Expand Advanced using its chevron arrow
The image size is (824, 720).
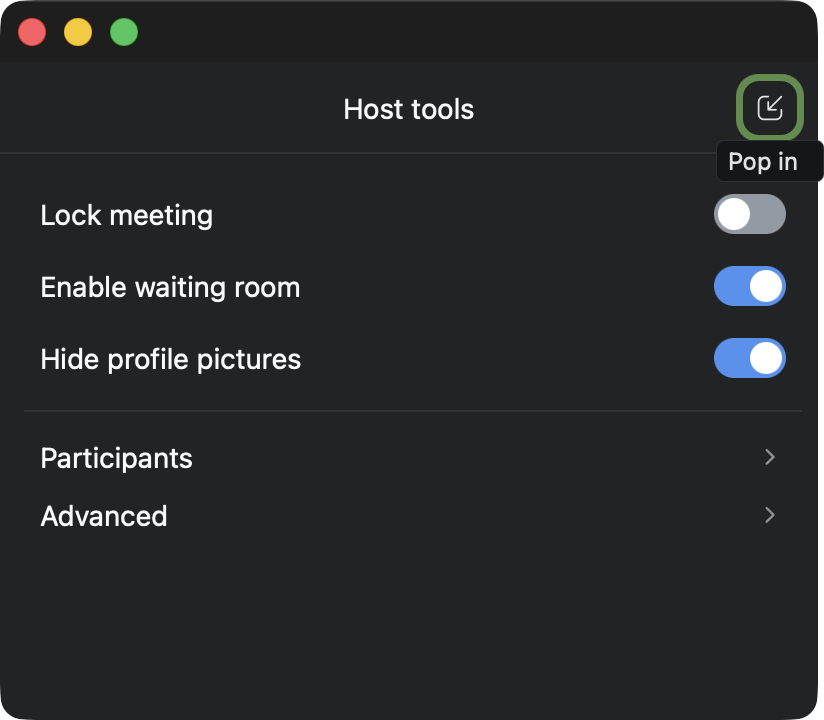pyautogui.click(x=769, y=515)
